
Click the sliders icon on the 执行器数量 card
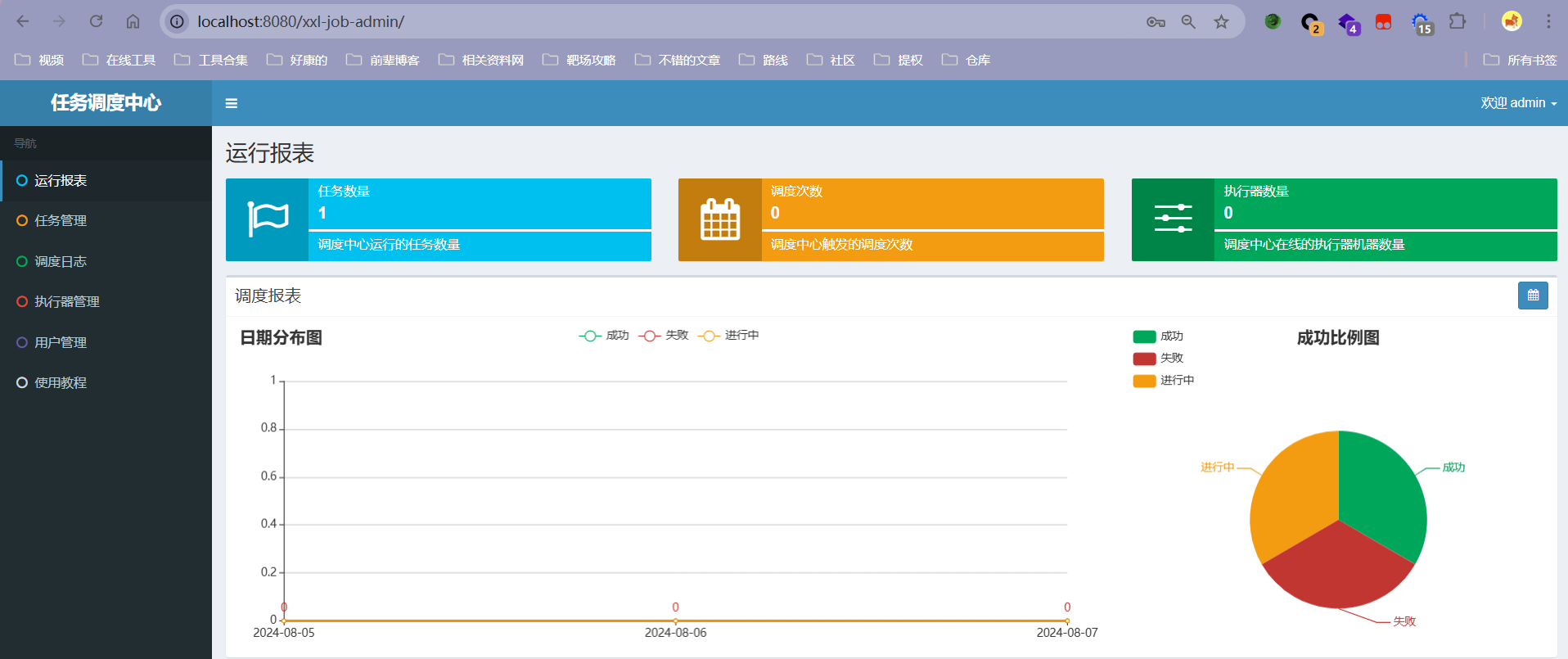pos(1173,219)
